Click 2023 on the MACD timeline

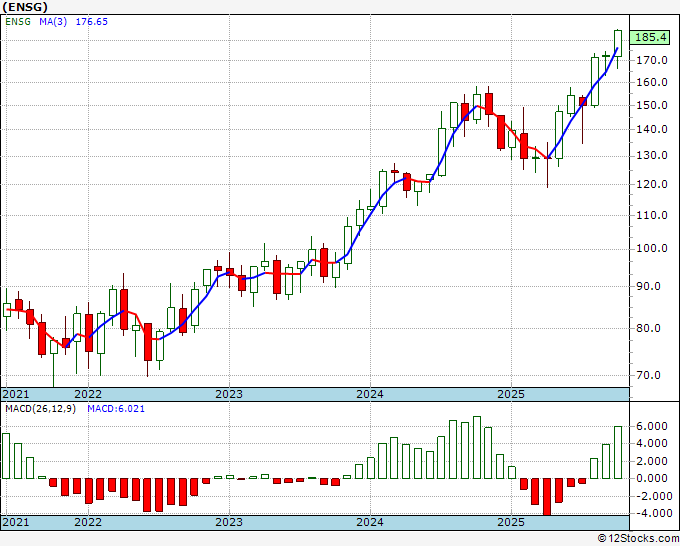coord(229,522)
